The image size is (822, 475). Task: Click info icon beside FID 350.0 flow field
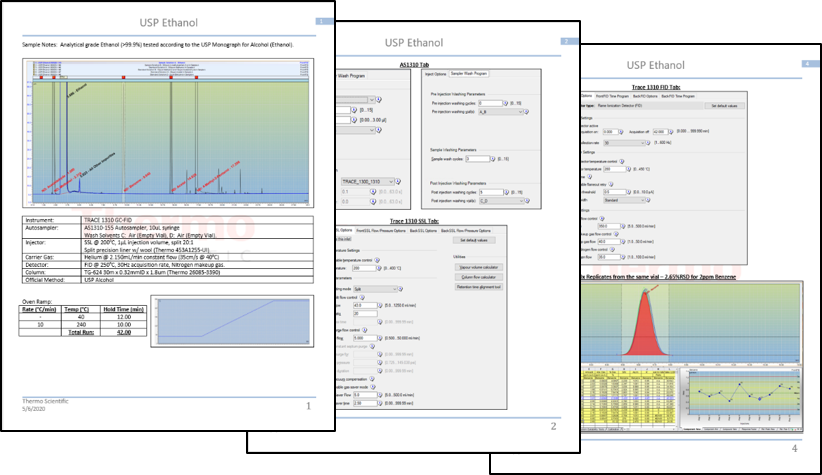[622, 226]
